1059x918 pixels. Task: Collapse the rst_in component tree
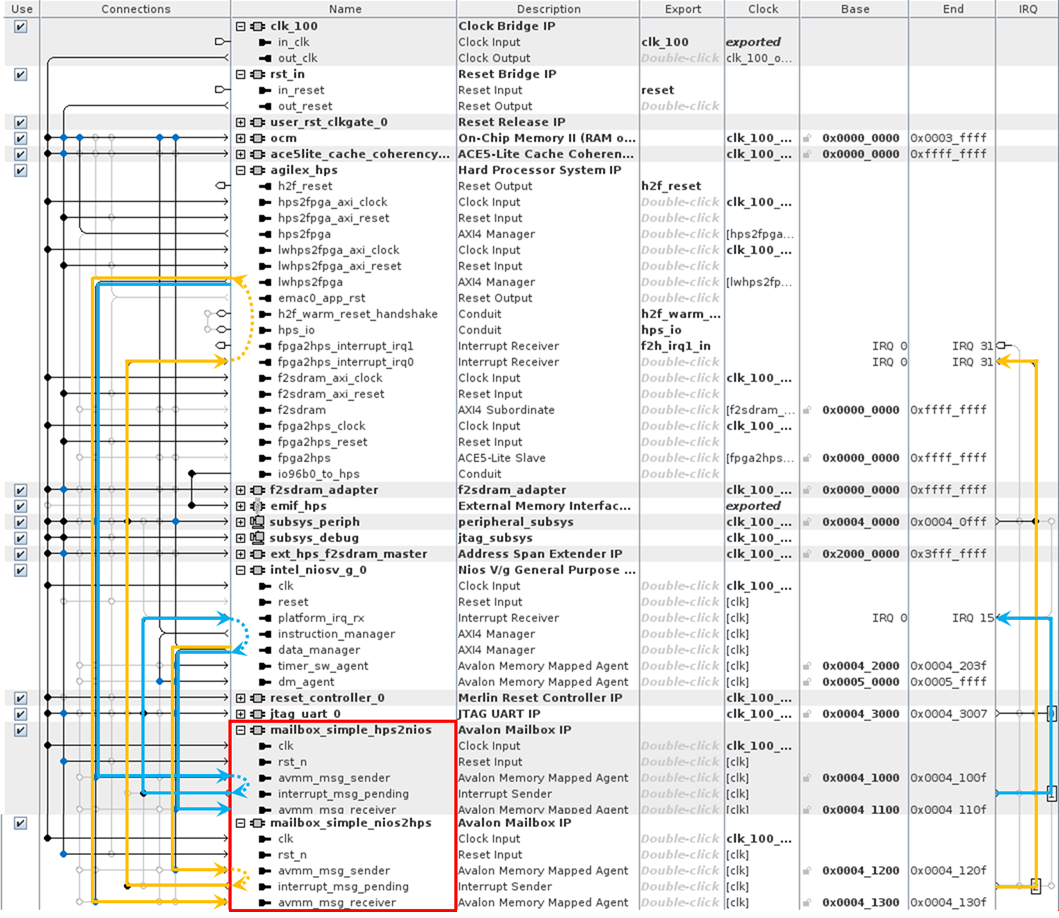pos(240,74)
